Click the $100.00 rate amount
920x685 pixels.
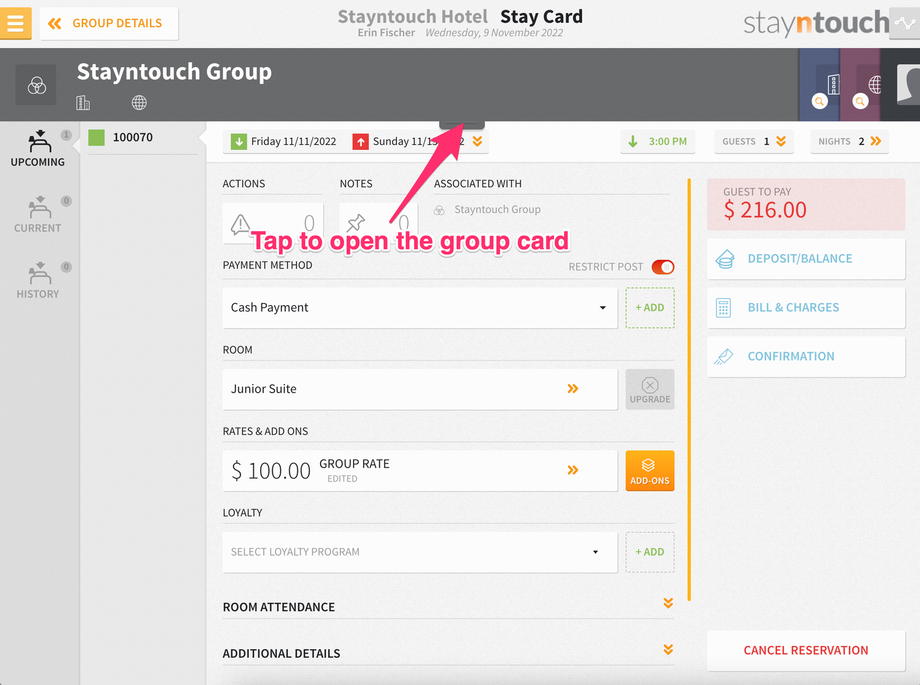[270, 471]
